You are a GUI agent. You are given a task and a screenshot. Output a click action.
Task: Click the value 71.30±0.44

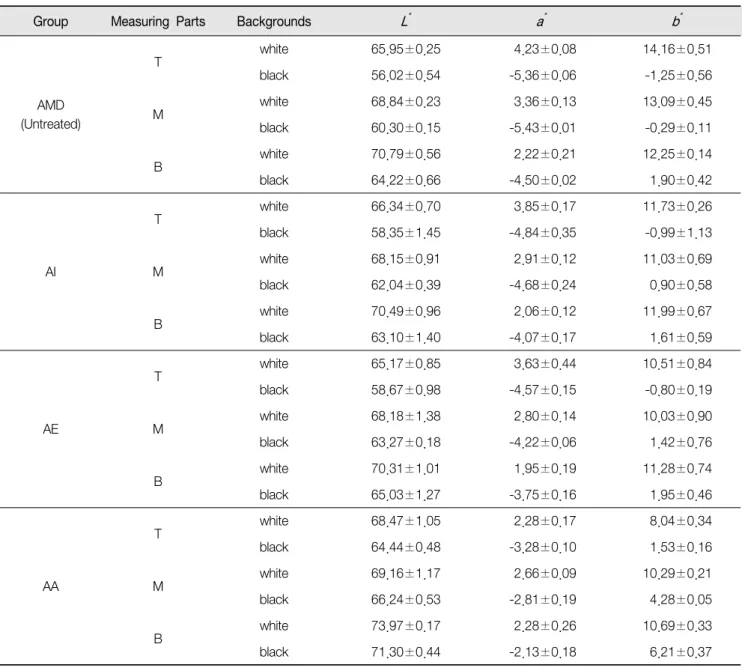406,652
